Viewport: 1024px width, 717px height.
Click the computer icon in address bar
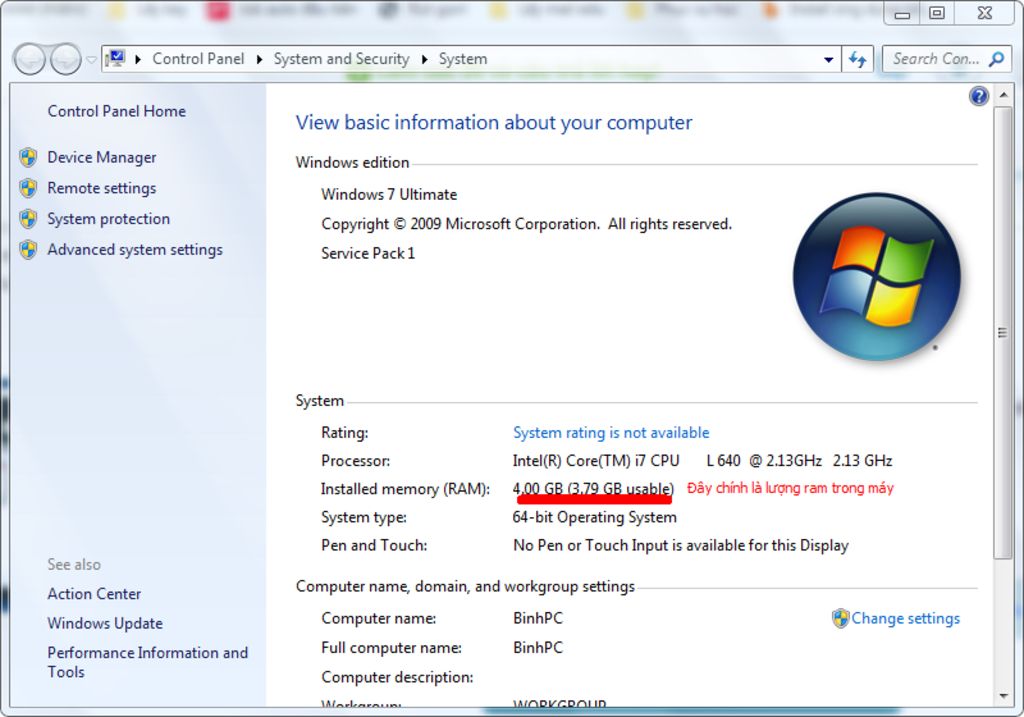116,59
